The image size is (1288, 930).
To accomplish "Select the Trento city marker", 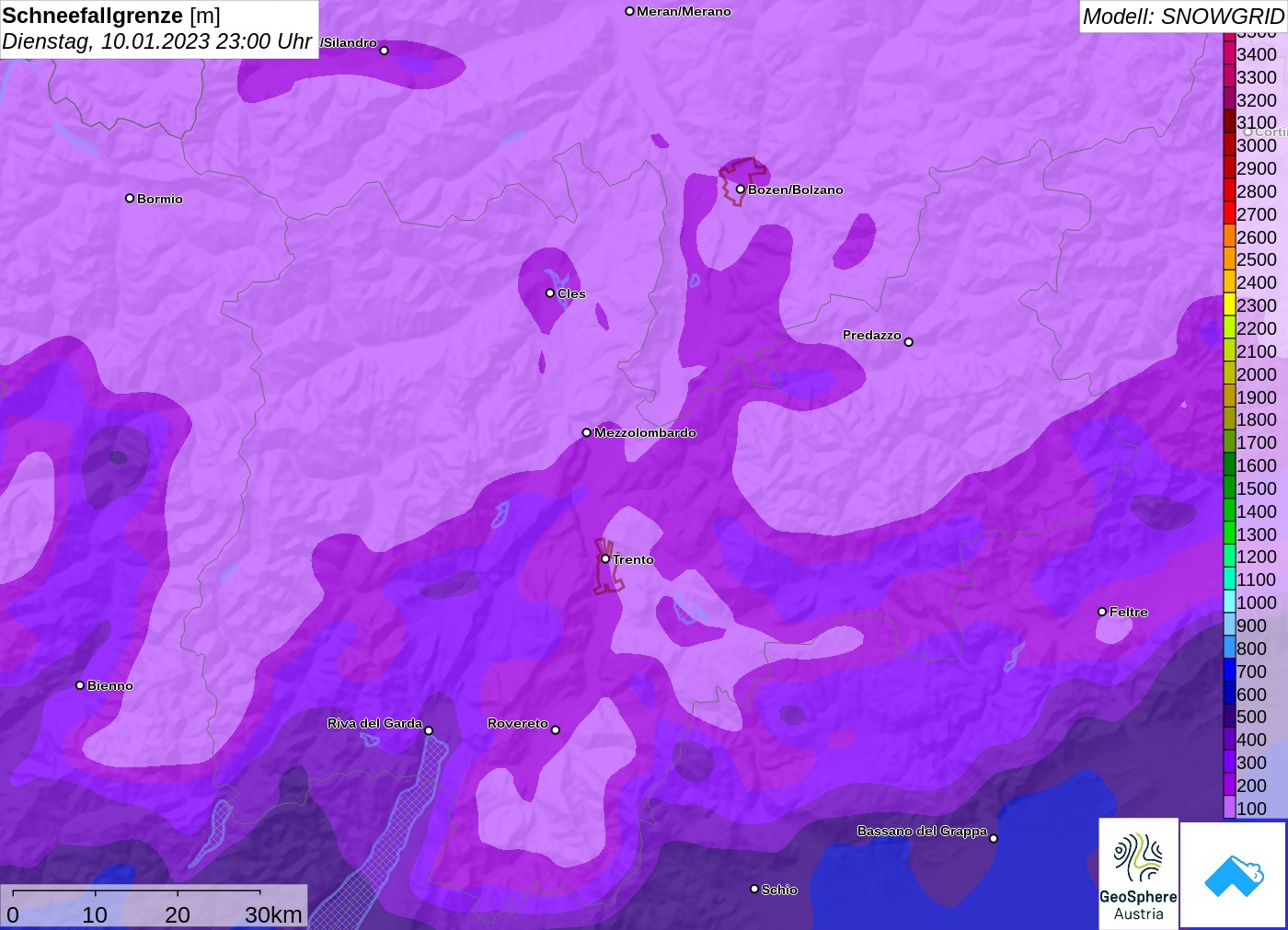I will tap(605, 558).
